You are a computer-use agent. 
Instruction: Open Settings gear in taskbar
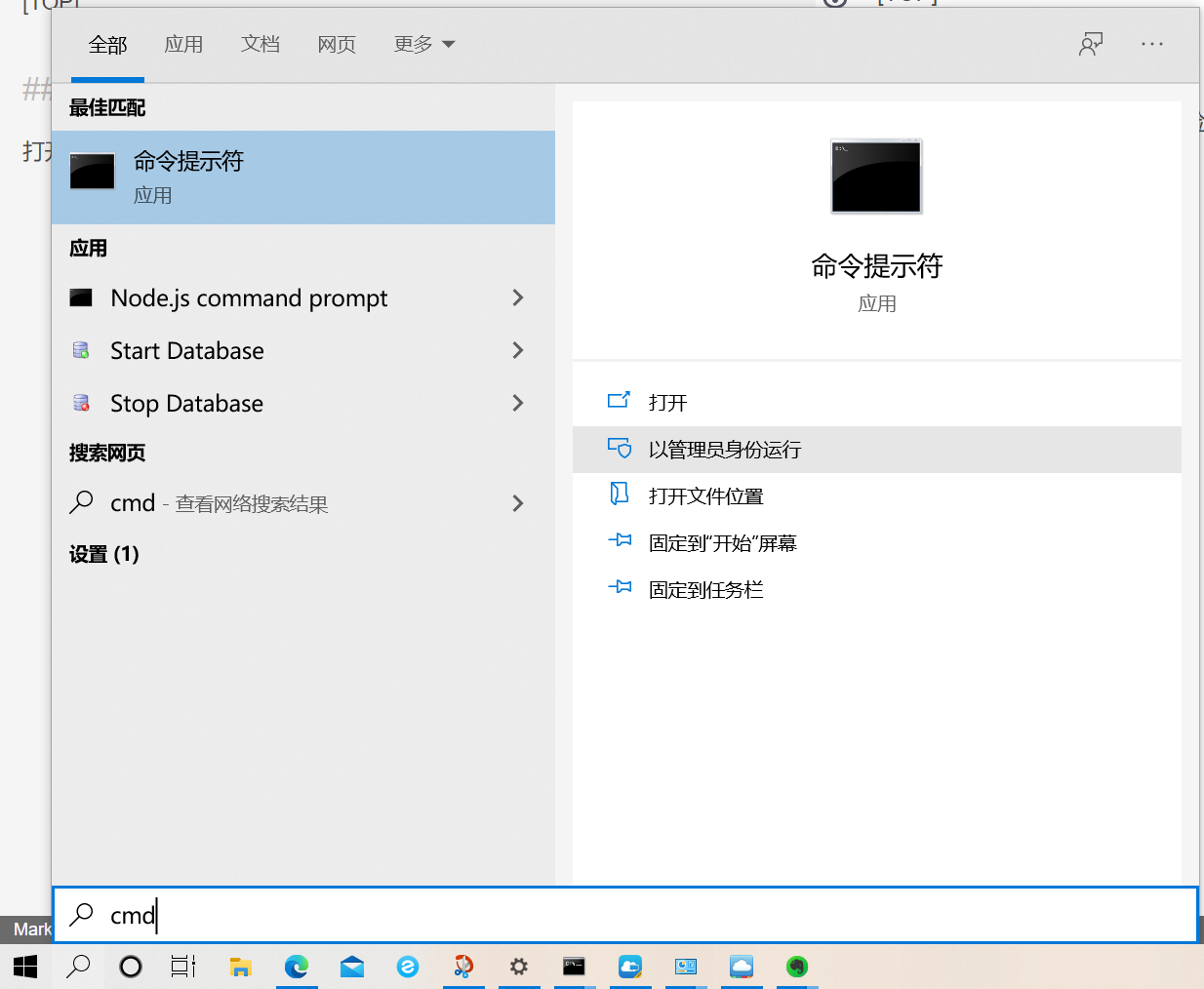519,967
